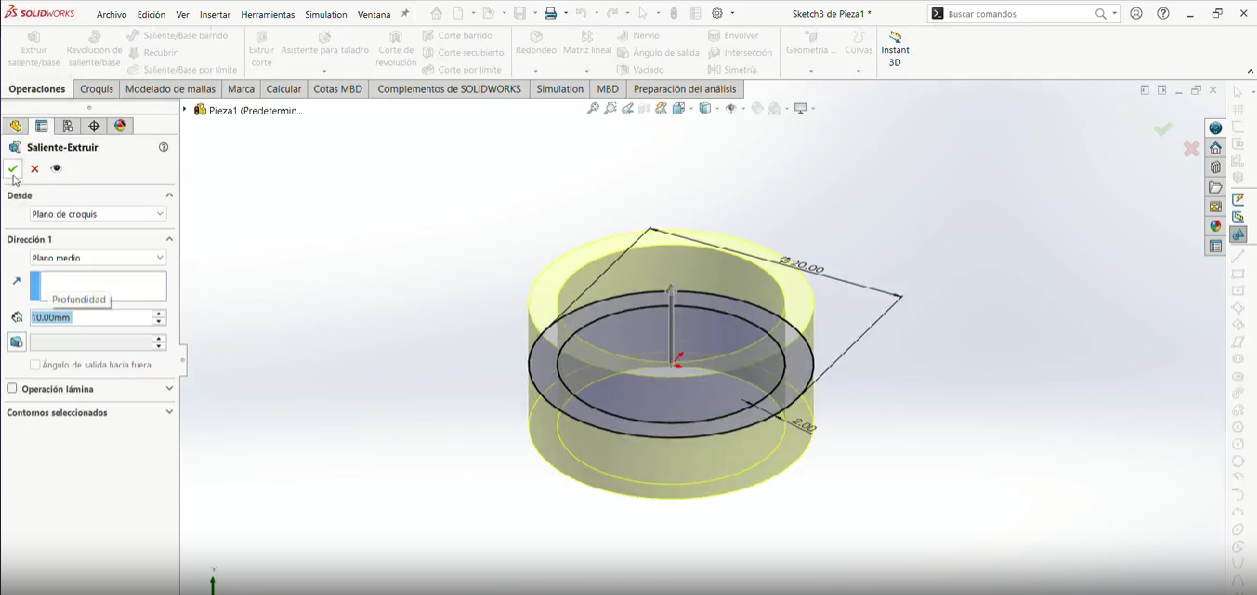The height and width of the screenshot is (595, 1257).
Task: Accept the feature via the viewport green checkmark
Action: (1163, 129)
